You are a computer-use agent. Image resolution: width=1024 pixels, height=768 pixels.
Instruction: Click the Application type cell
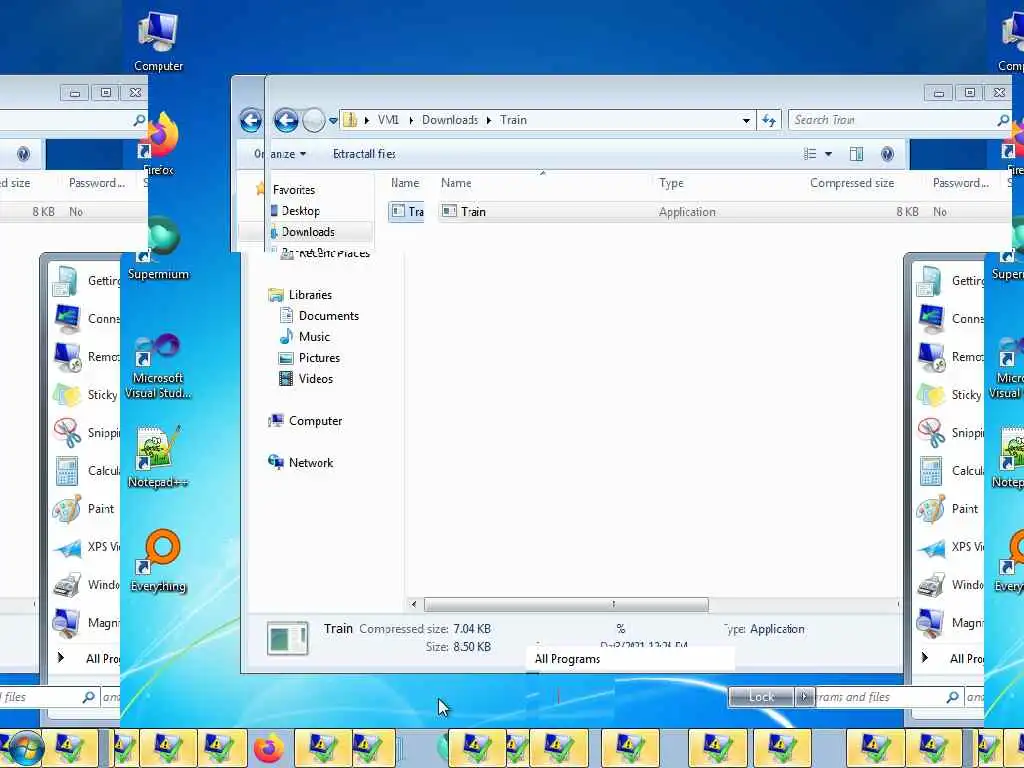(x=687, y=212)
